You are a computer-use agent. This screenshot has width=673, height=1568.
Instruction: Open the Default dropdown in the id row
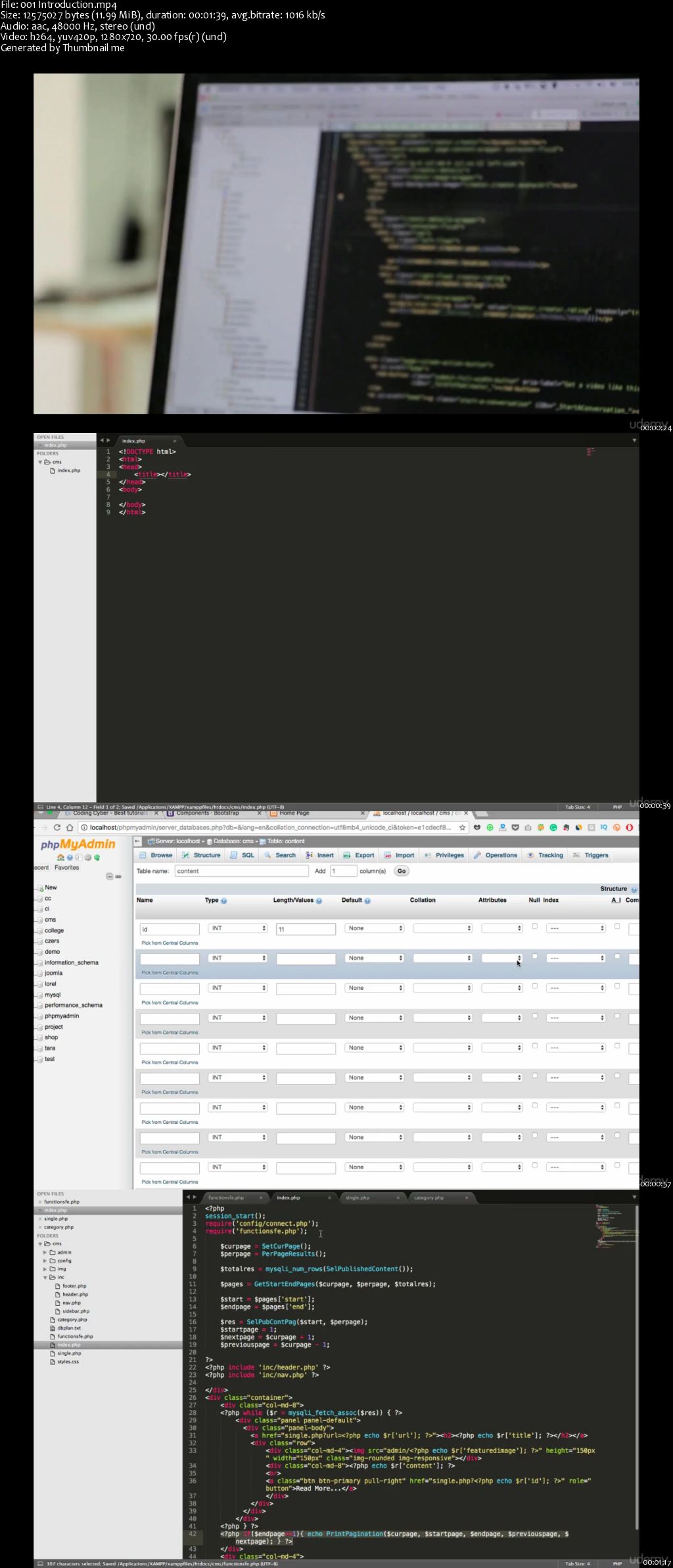tap(375, 928)
